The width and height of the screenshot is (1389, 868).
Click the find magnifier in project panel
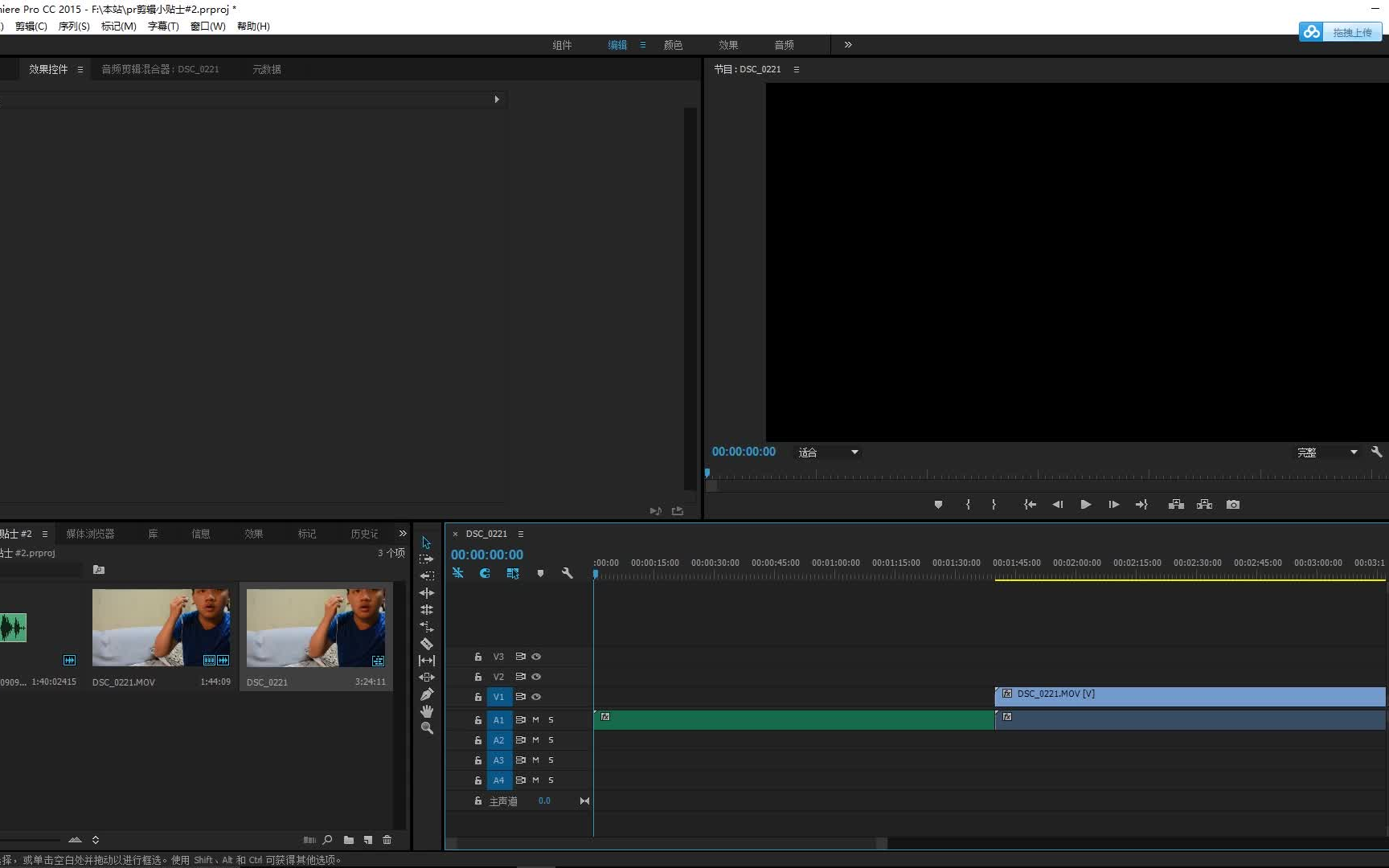tap(327, 840)
